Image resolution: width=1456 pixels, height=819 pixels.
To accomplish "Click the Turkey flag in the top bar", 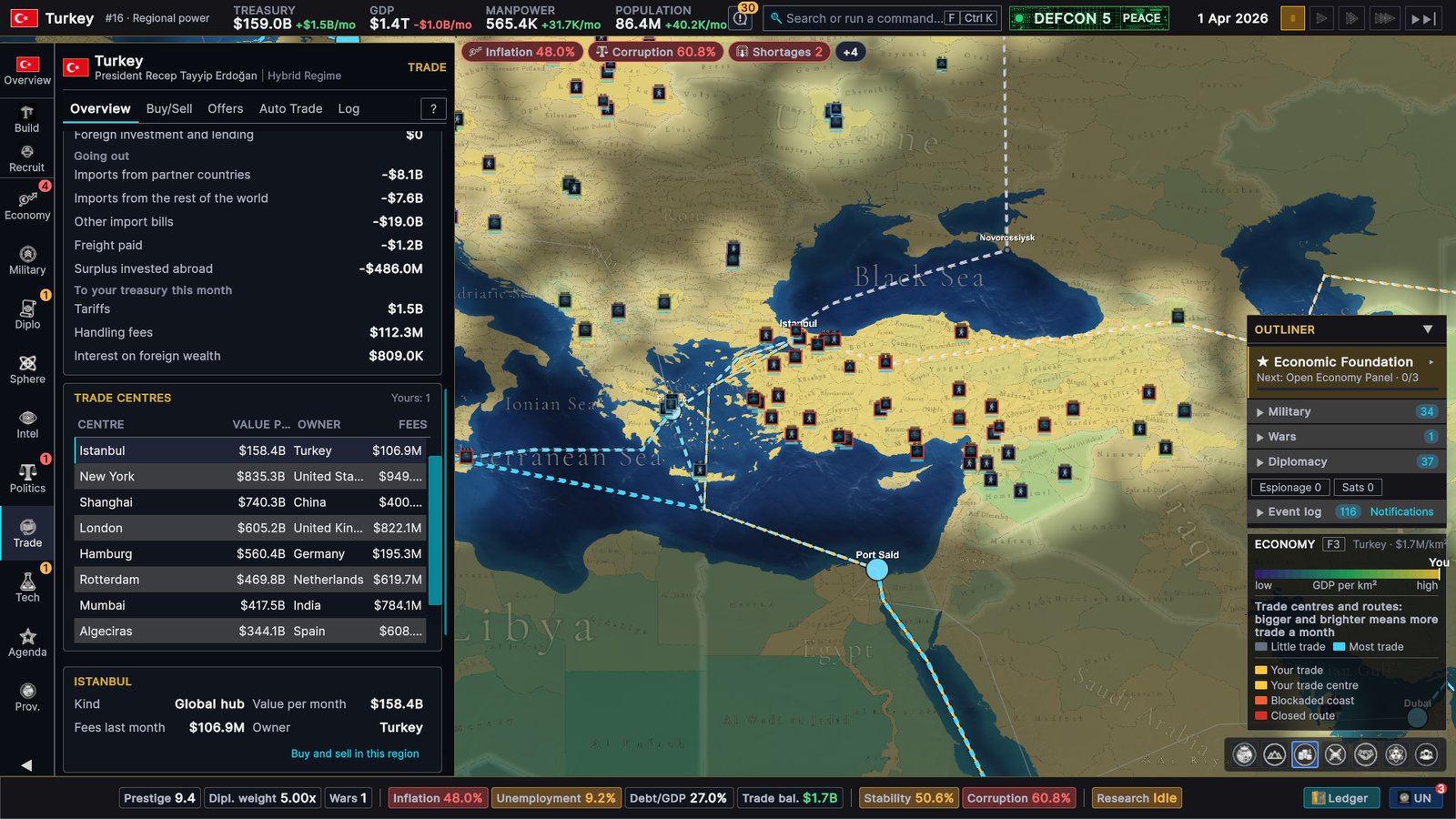I will (x=24, y=18).
